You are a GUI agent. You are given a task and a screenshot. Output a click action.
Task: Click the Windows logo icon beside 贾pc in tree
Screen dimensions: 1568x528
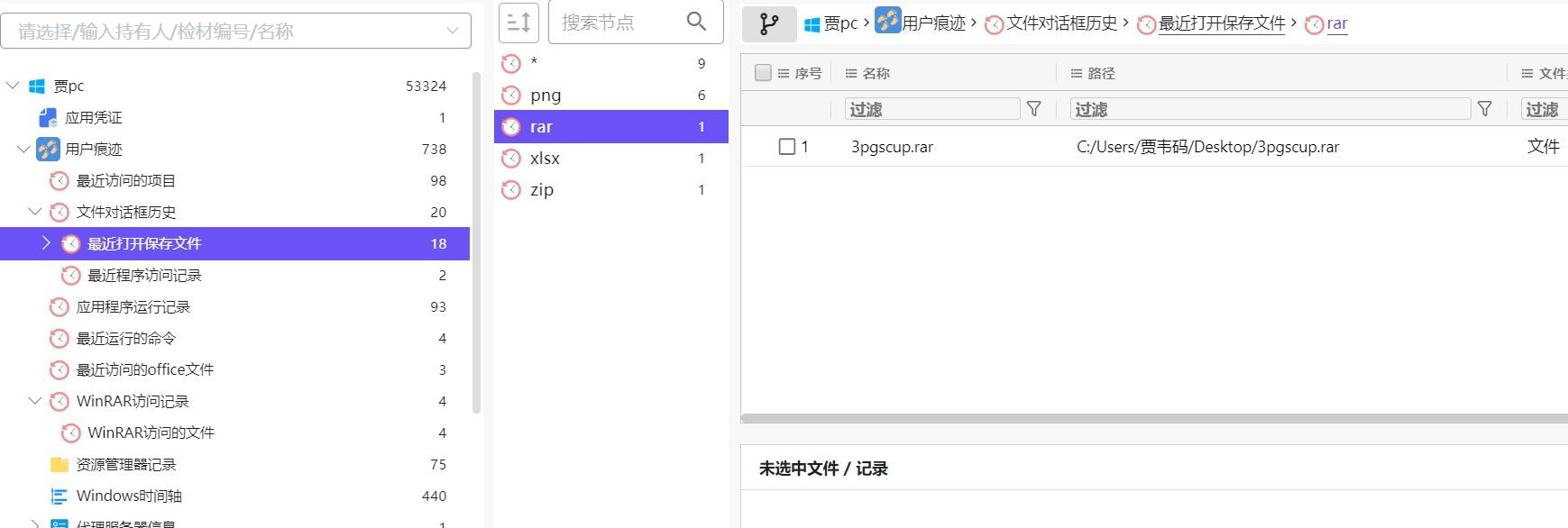click(x=37, y=86)
